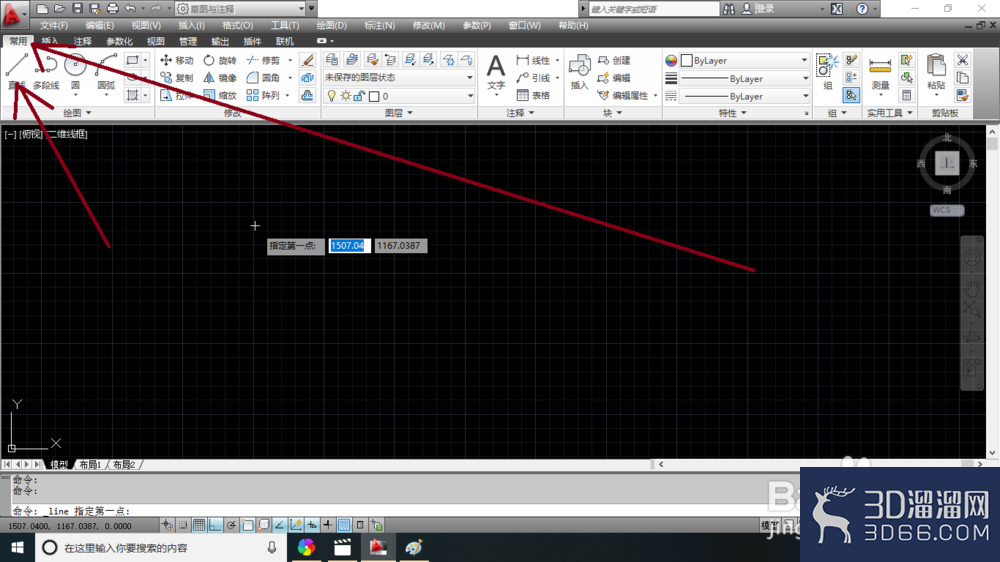Click the Copy (复制) tool in the Modify panel
This screenshot has height=562, width=1000.
pyautogui.click(x=177, y=78)
